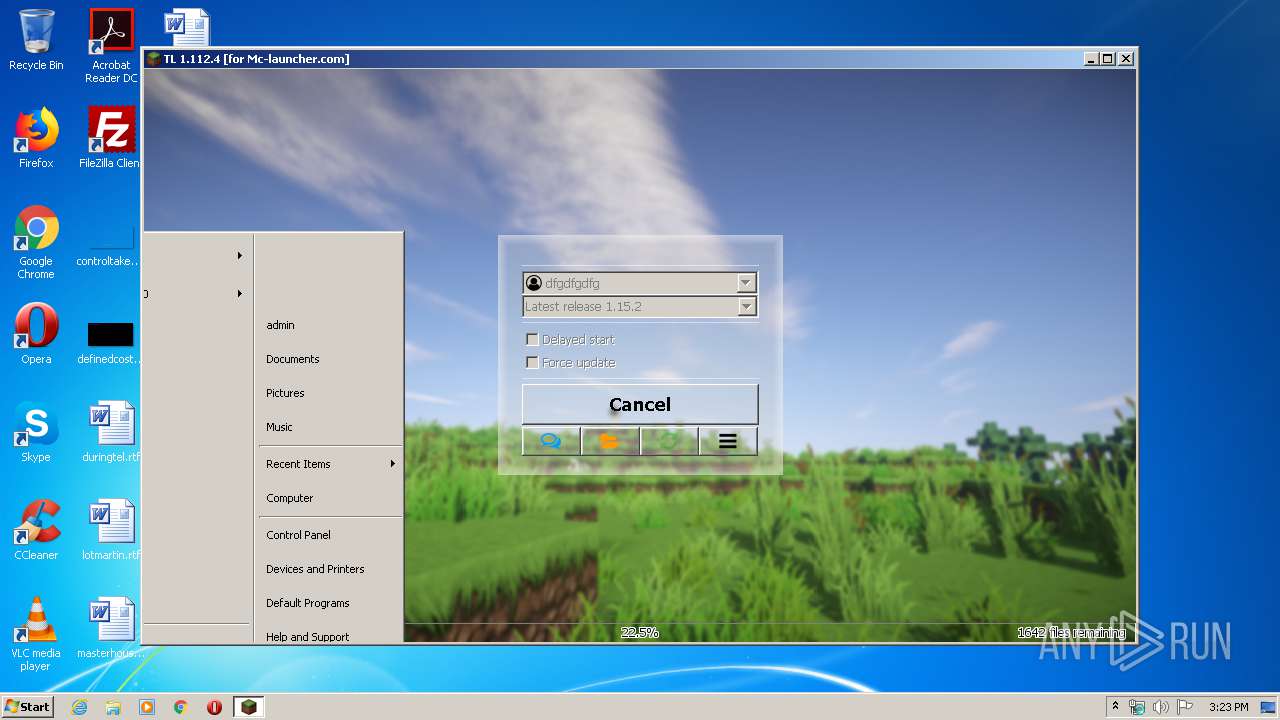Open Windows Media Player taskbar icon
The width and height of the screenshot is (1280, 720).
(x=147, y=707)
